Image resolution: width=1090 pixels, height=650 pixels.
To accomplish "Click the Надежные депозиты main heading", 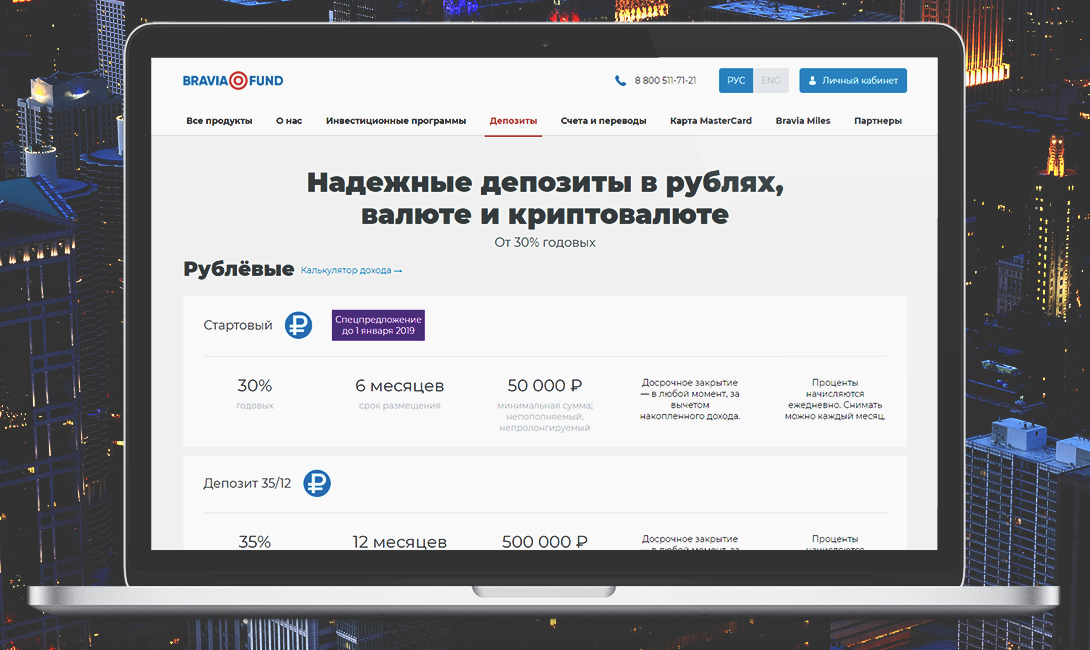I will coord(545,198).
